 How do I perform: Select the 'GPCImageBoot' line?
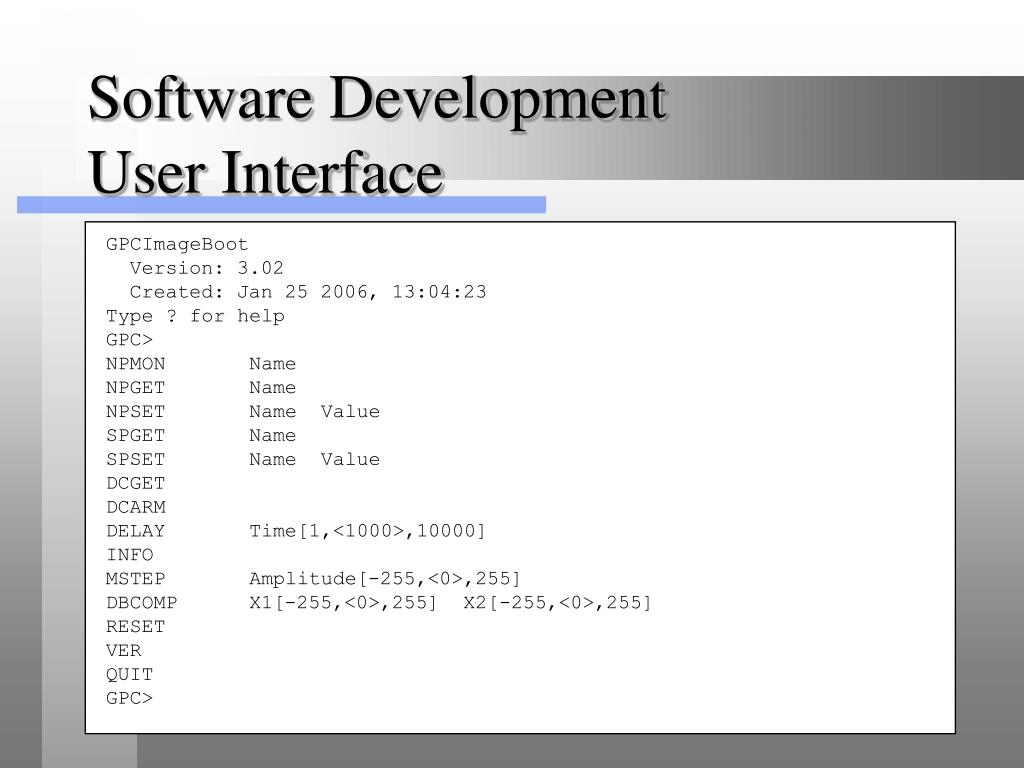tap(177, 245)
